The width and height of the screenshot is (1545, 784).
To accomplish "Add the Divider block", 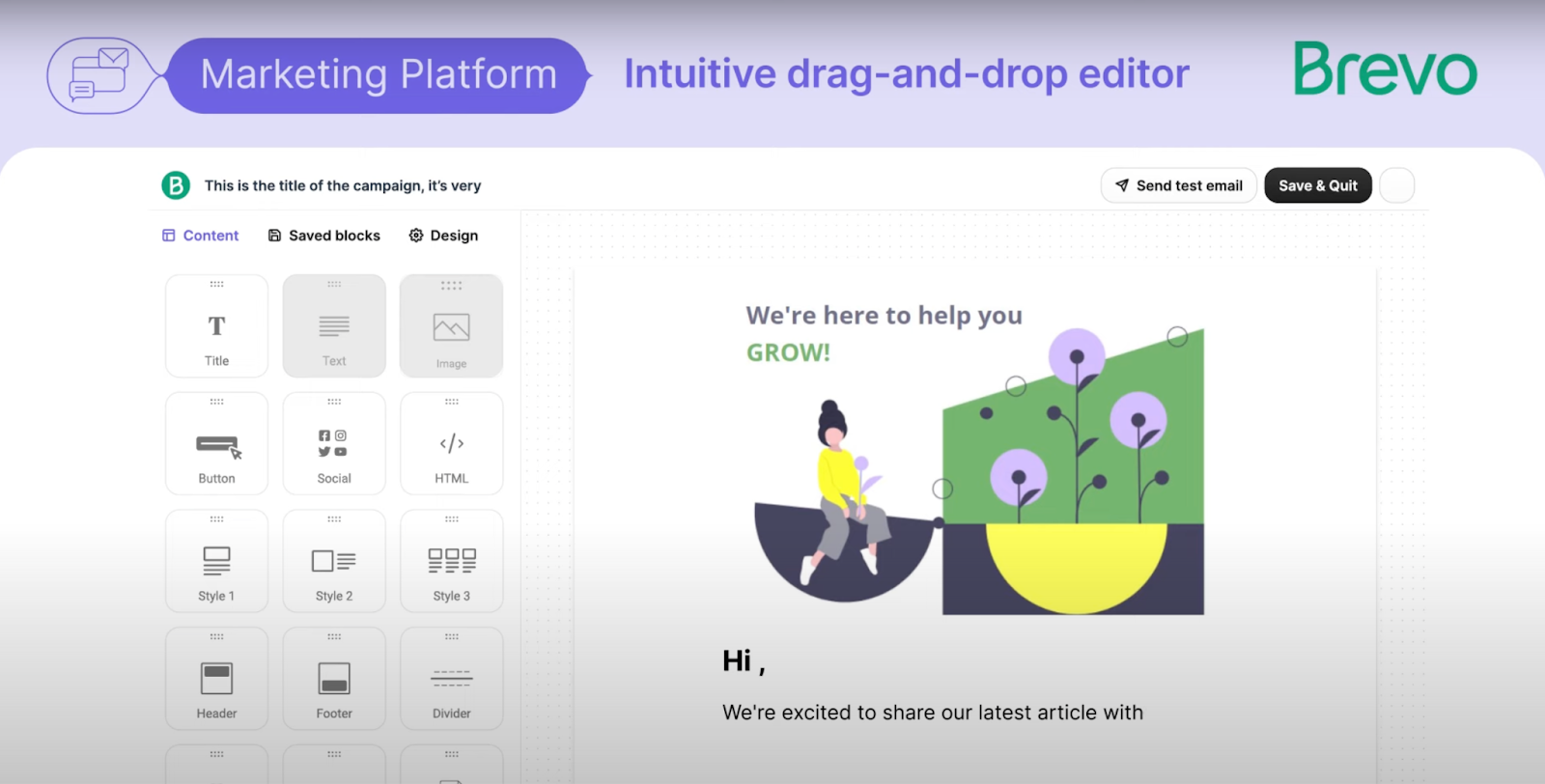I will (x=451, y=680).
